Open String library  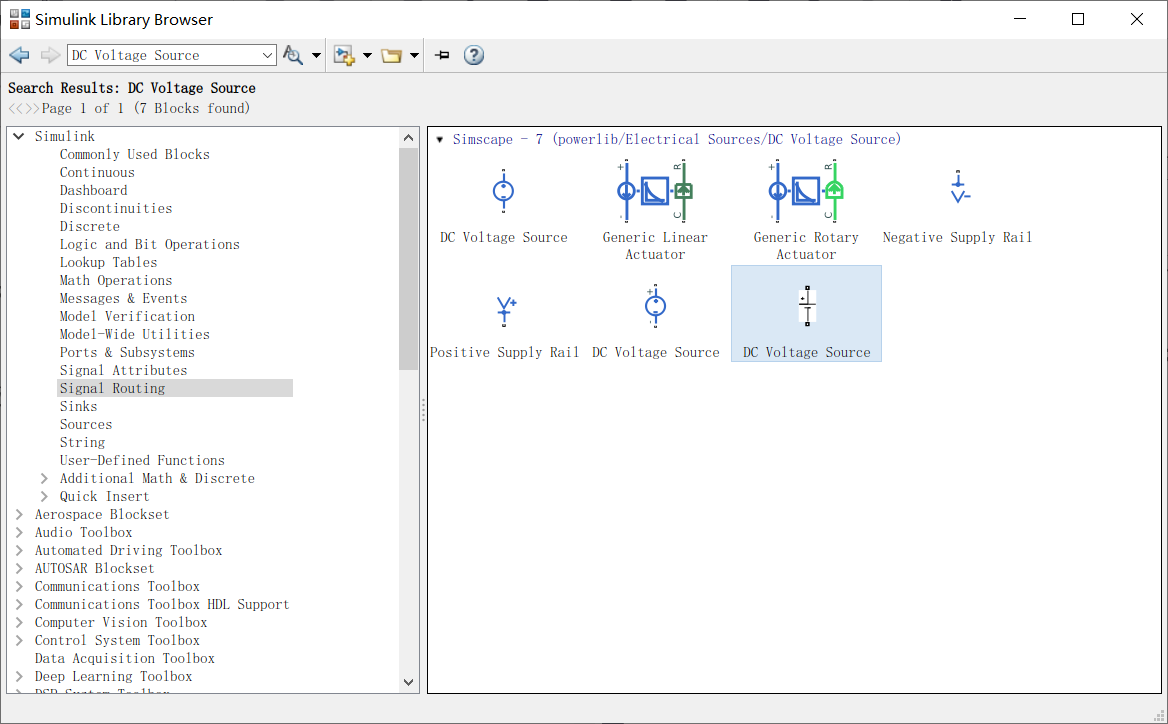point(83,442)
